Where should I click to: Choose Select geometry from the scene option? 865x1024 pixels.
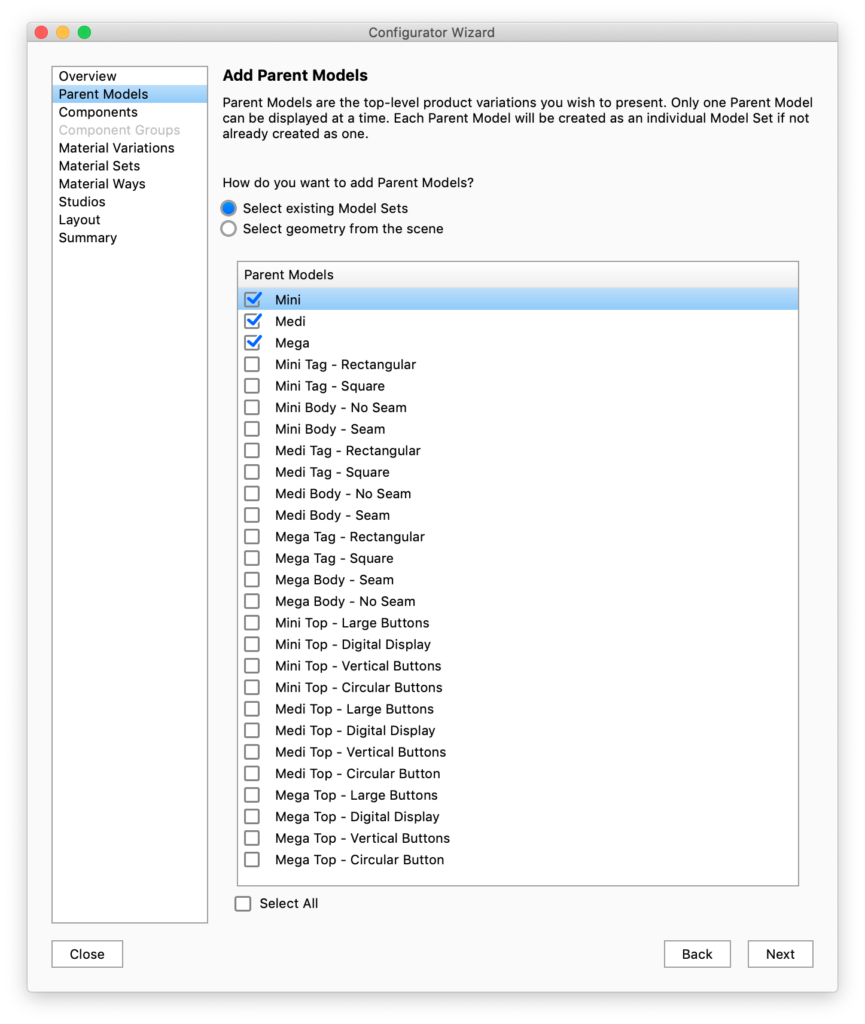pos(229,229)
